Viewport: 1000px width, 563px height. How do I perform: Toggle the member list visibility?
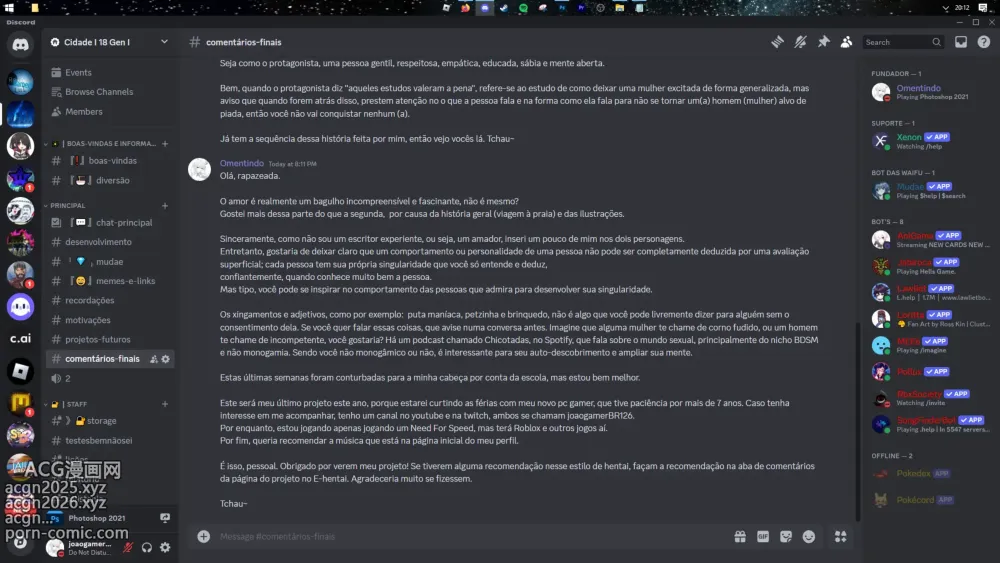846,42
